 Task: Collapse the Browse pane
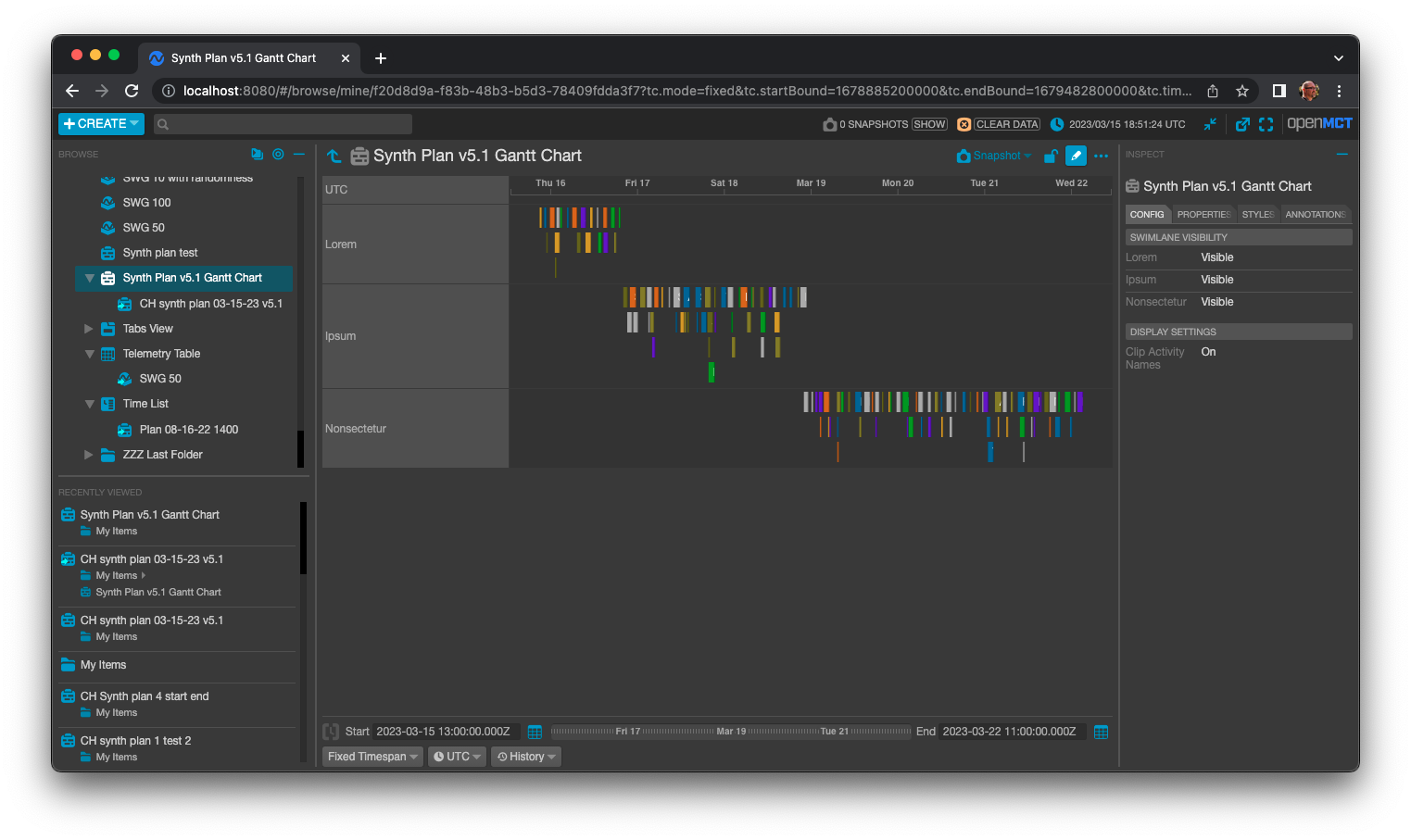299,155
